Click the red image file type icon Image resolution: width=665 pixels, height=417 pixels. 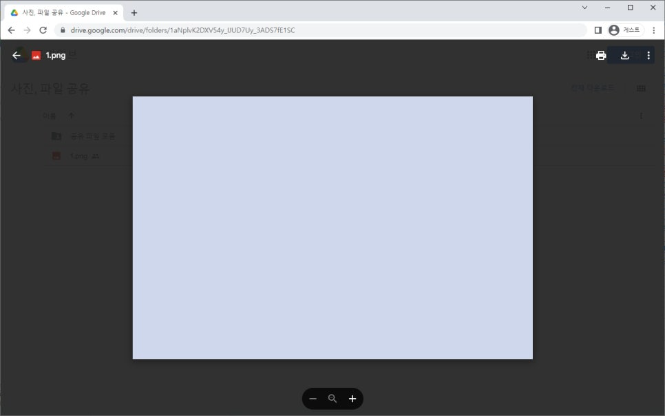pos(36,55)
